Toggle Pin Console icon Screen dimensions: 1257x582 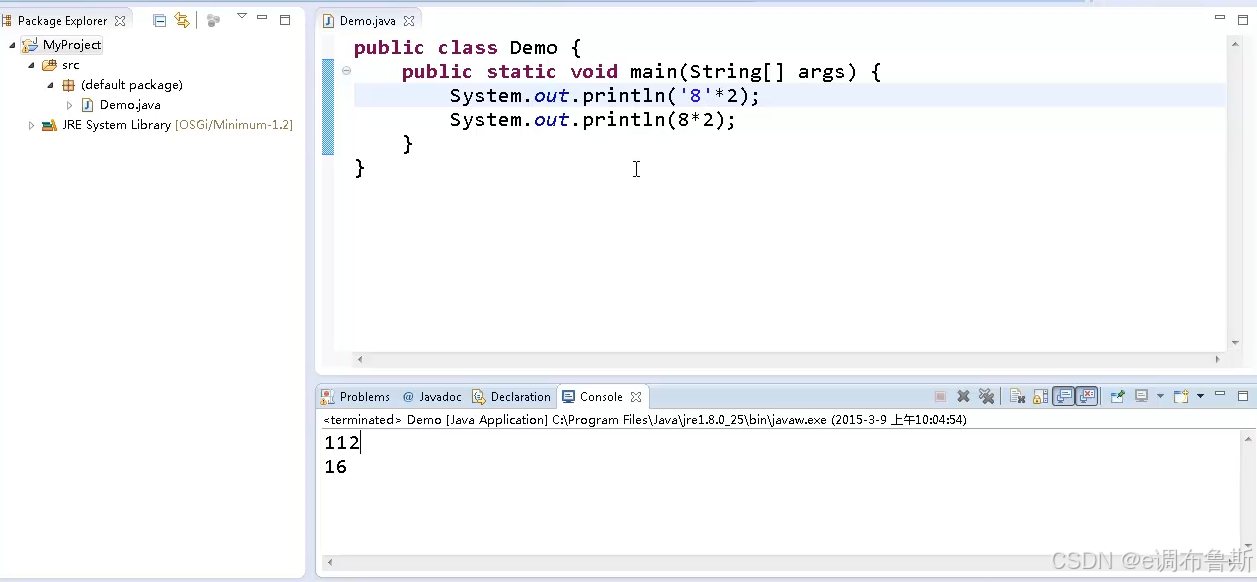click(1118, 397)
